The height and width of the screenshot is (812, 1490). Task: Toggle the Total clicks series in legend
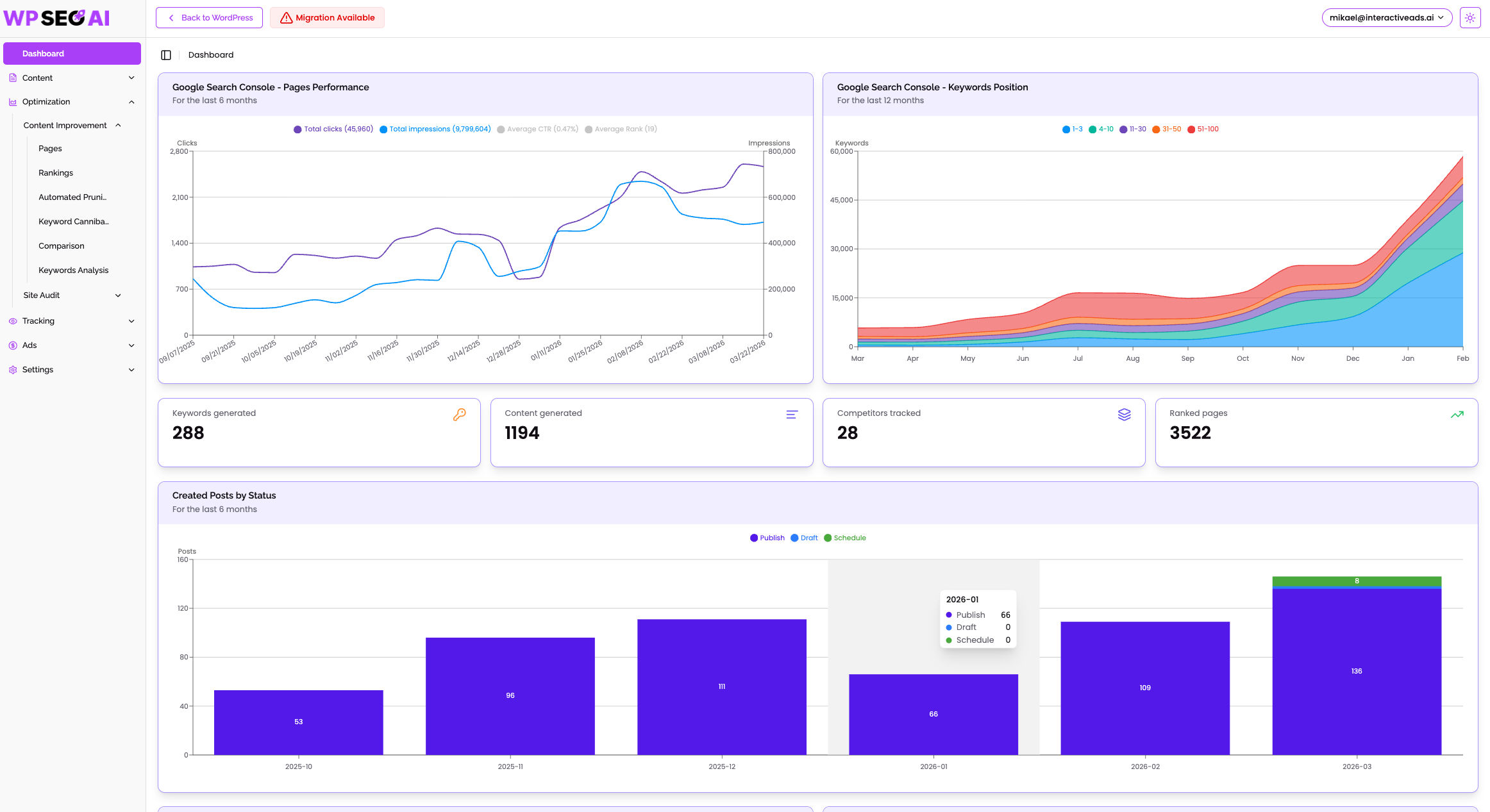pyautogui.click(x=333, y=129)
